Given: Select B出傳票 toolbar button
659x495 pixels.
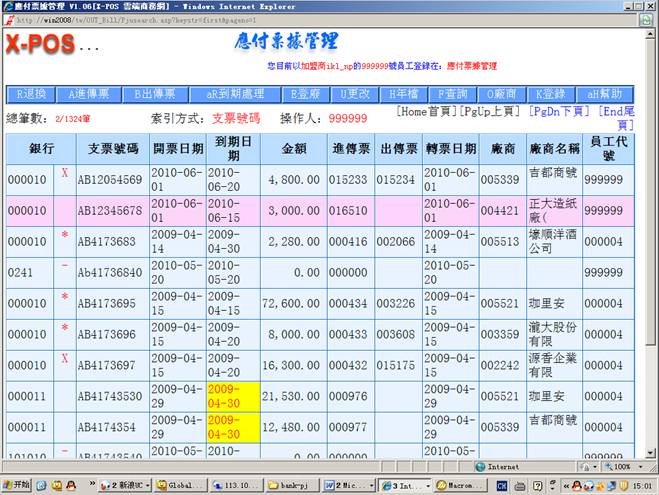Looking at the screenshot, I should 156,93.
